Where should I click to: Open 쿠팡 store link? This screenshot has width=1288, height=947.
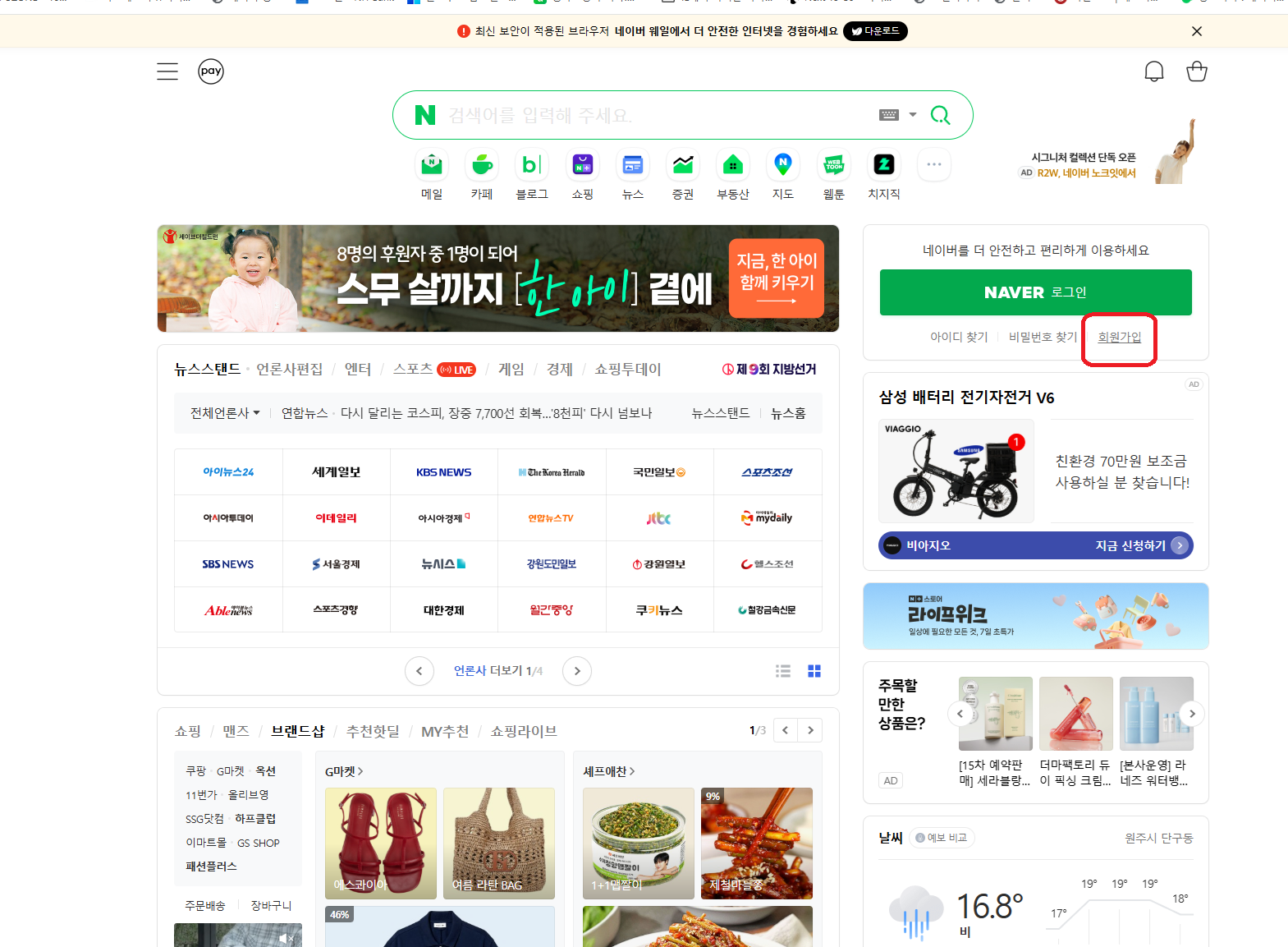tap(195, 771)
